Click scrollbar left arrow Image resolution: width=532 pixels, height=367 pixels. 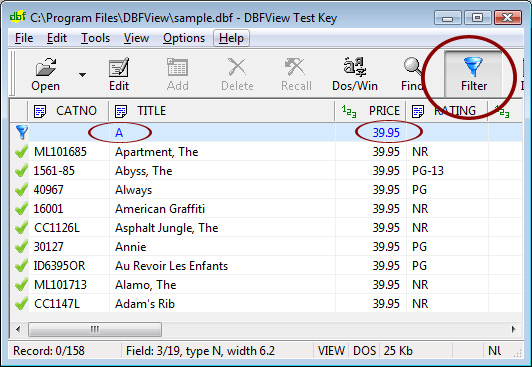[x=18, y=329]
